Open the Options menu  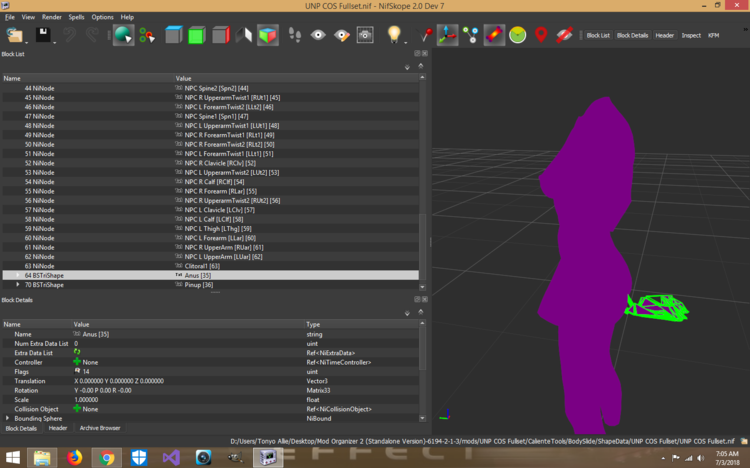click(x=102, y=17)
